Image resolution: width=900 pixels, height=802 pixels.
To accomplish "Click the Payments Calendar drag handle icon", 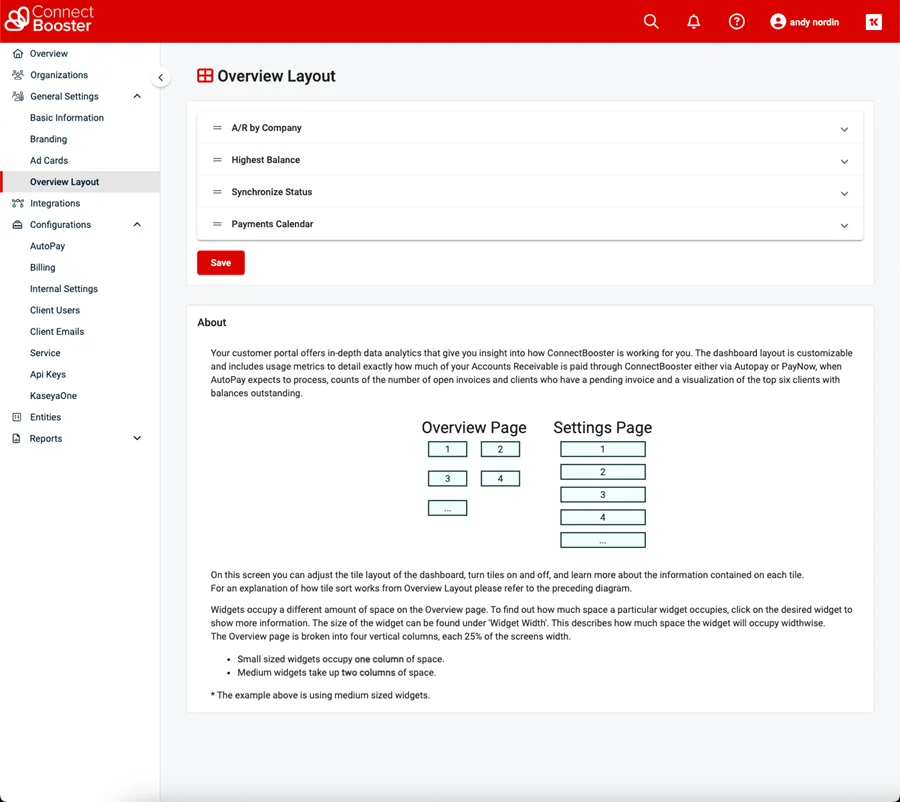I will [x=217, y=224].
